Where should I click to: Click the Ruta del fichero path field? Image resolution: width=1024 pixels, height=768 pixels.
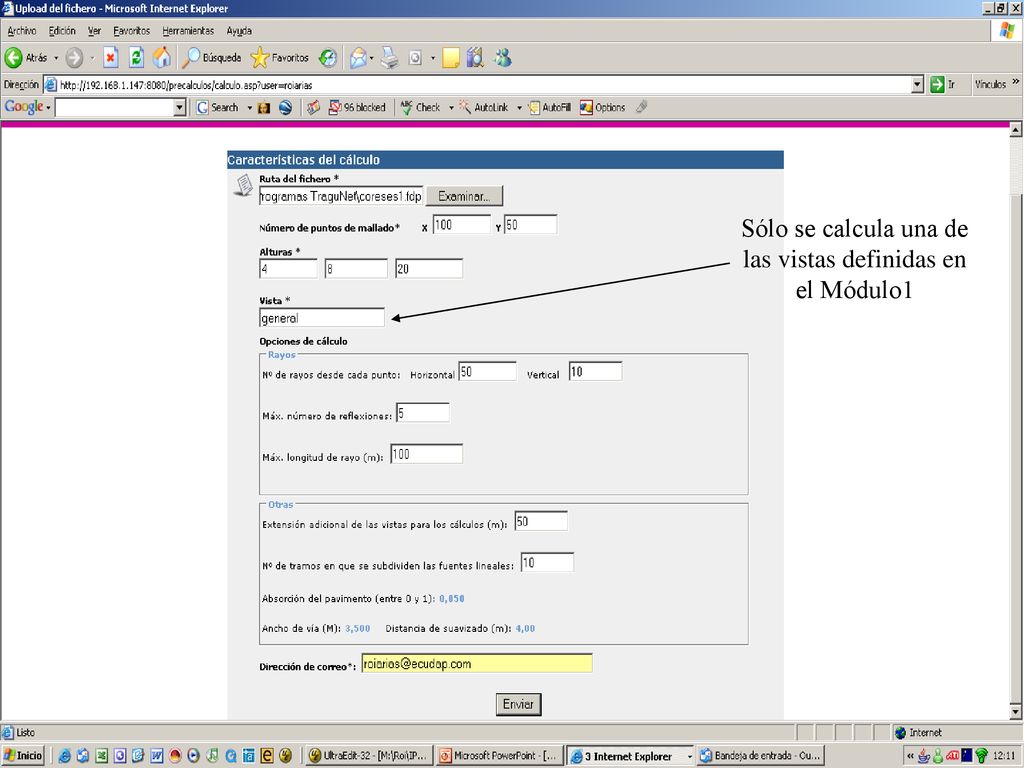[x=341, y=196]
